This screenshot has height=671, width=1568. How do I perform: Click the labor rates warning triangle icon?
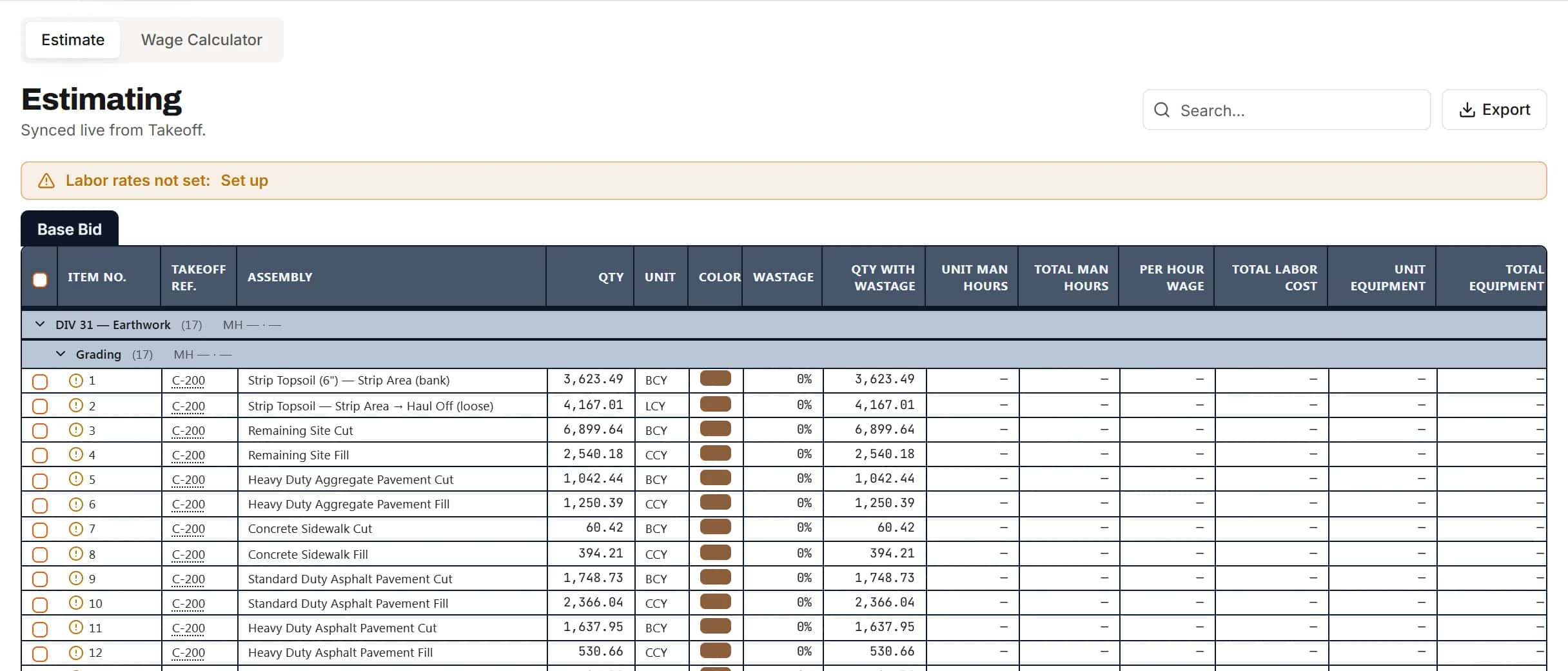point(46,181)
